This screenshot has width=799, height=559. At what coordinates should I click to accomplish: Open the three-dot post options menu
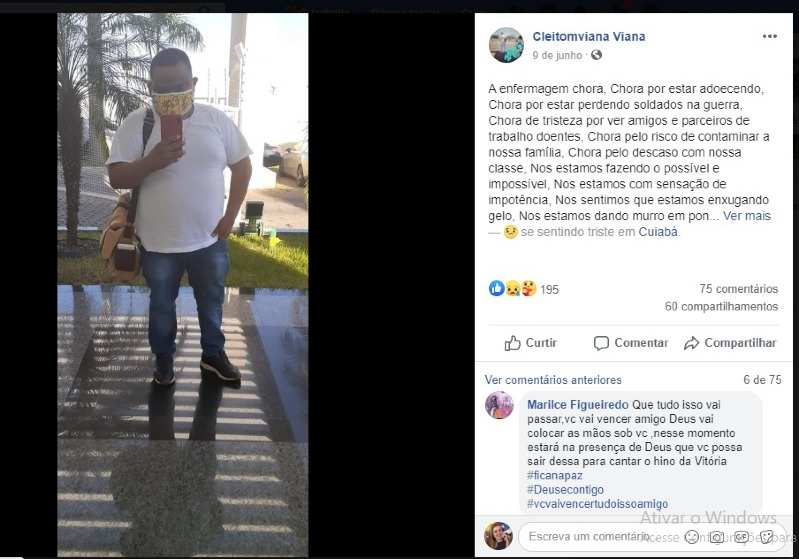pos(769,36)
